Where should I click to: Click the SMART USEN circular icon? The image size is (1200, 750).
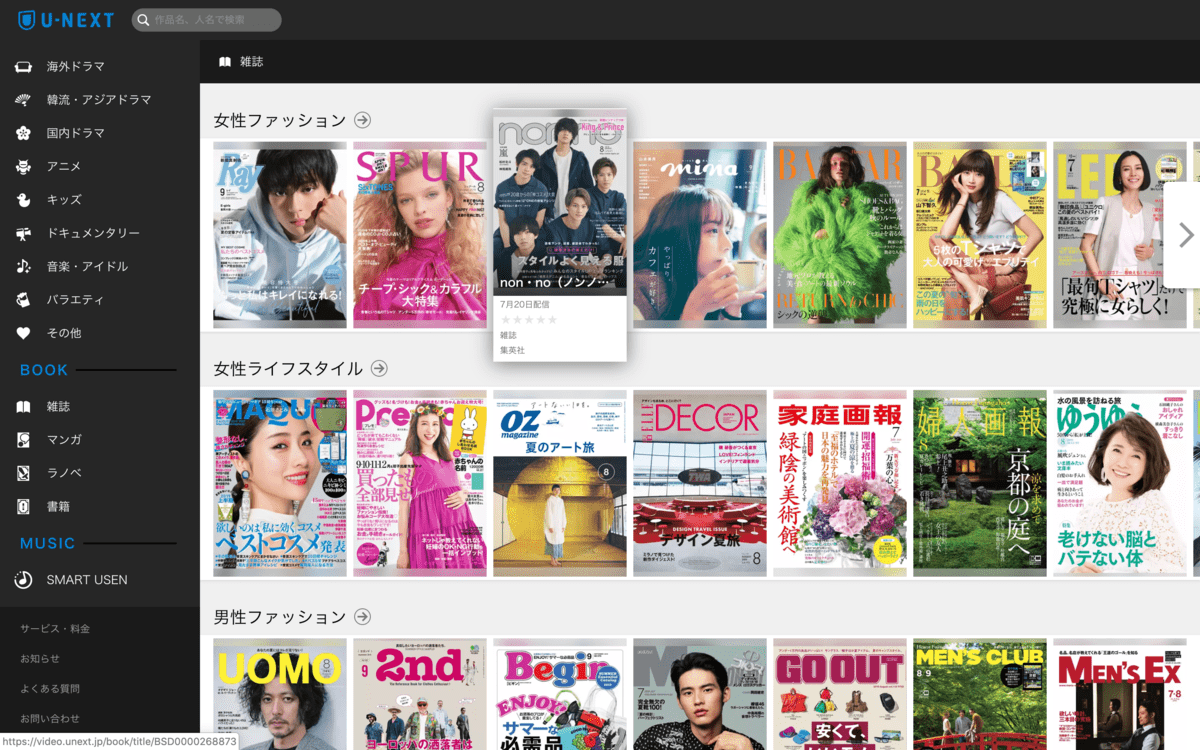click(x=23, y=580)
